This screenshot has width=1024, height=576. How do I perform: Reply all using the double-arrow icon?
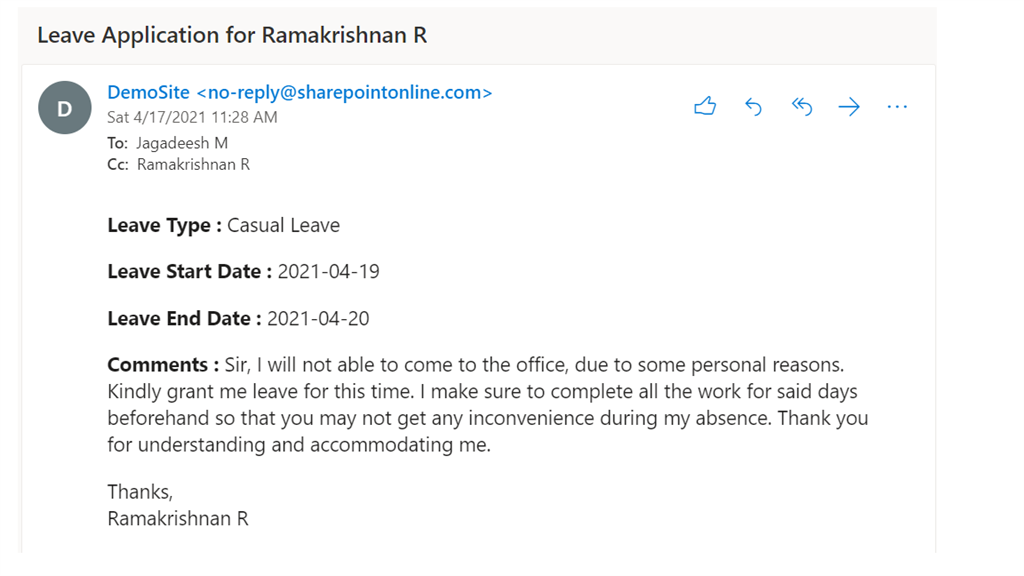click(801, 106)
